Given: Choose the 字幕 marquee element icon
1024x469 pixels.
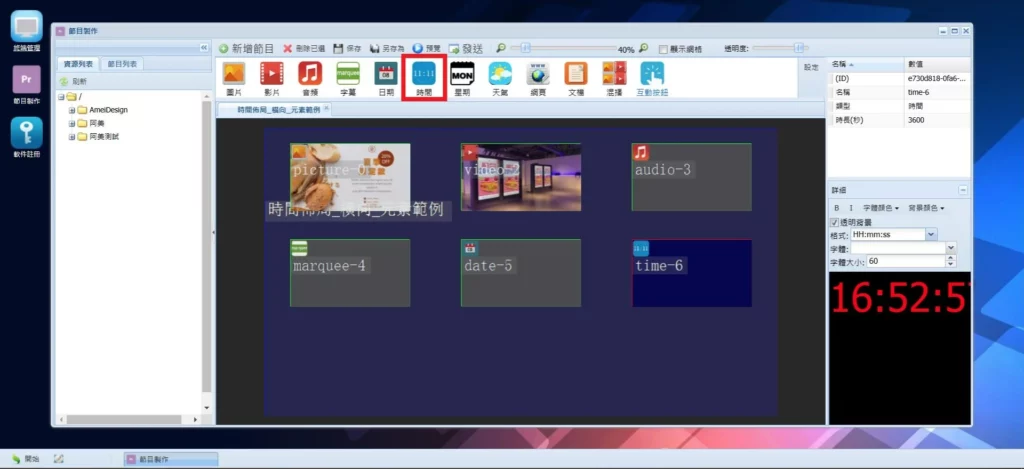Looking at the screenshot, I should pyautogui.click(x=347, y=76).
